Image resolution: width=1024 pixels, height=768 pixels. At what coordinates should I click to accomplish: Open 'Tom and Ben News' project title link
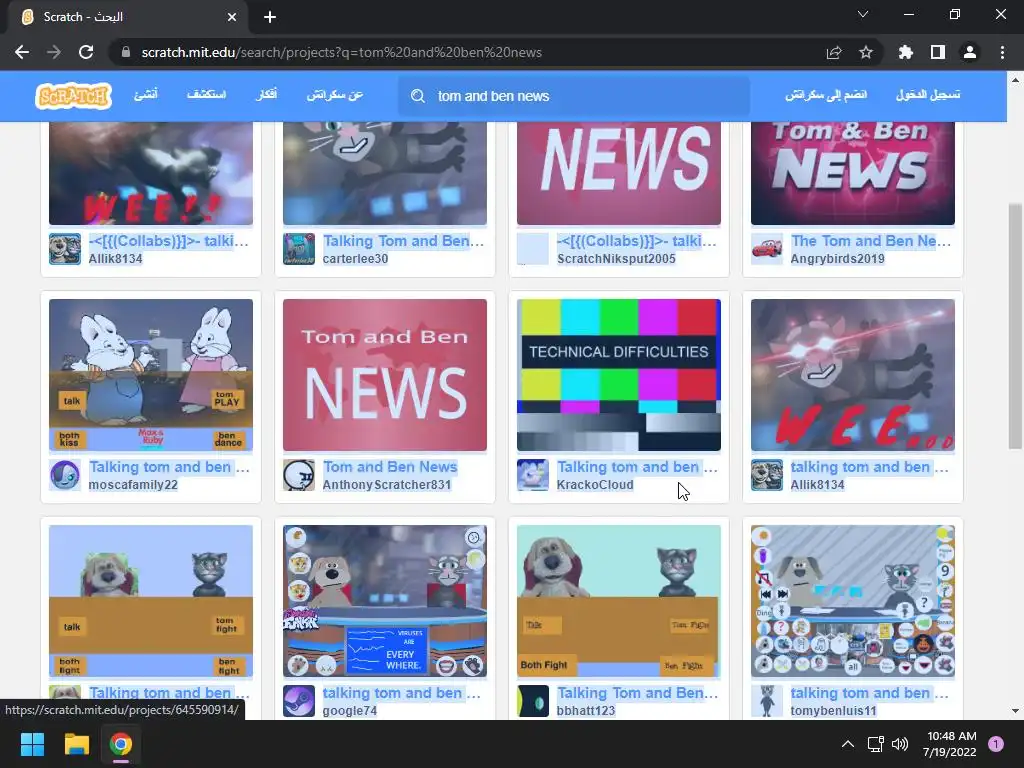(x=390, y=467)
